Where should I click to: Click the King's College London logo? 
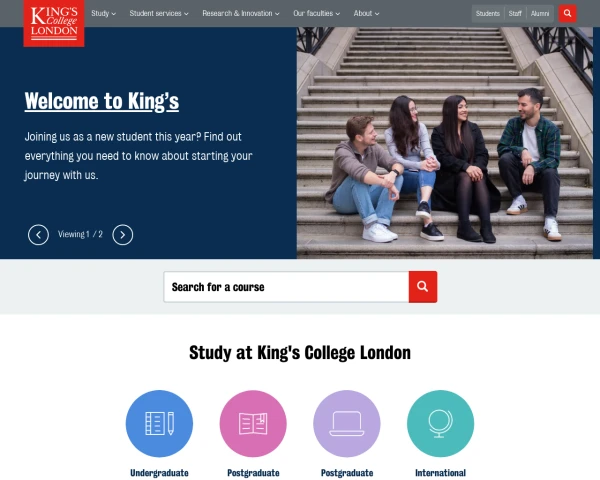[x=54, y=23]
